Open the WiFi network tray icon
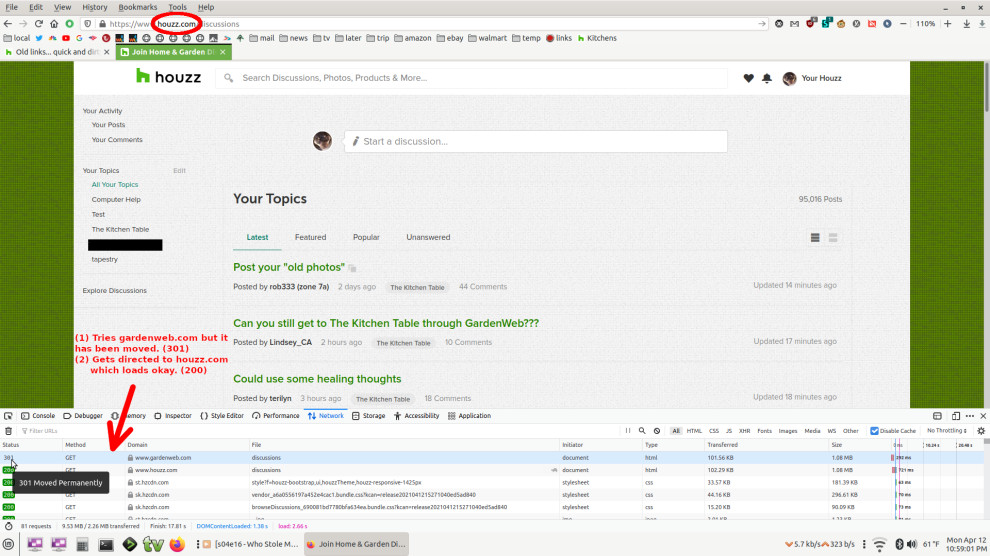990x556 pixels. (879, 544)
